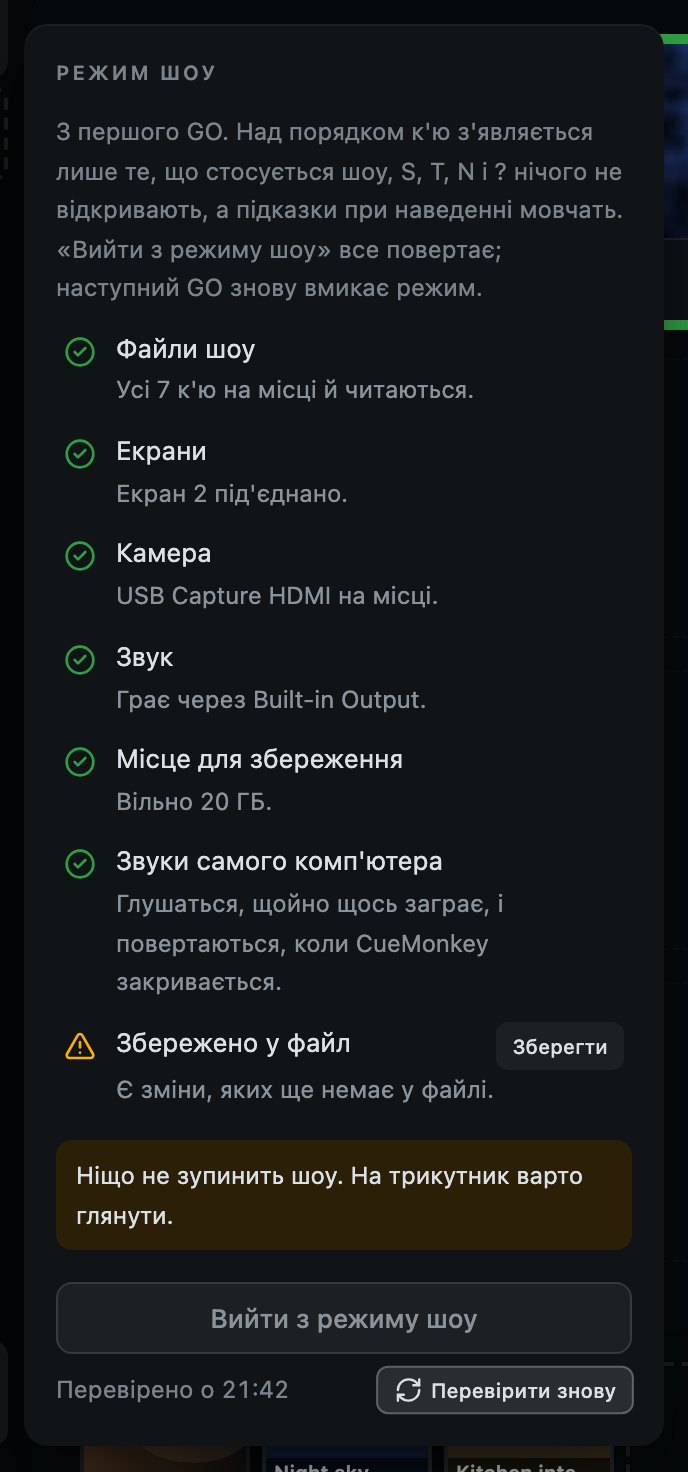
Task: Click the amber Ніщо не зупинить шоу notice
Action: pos(344,1195)
